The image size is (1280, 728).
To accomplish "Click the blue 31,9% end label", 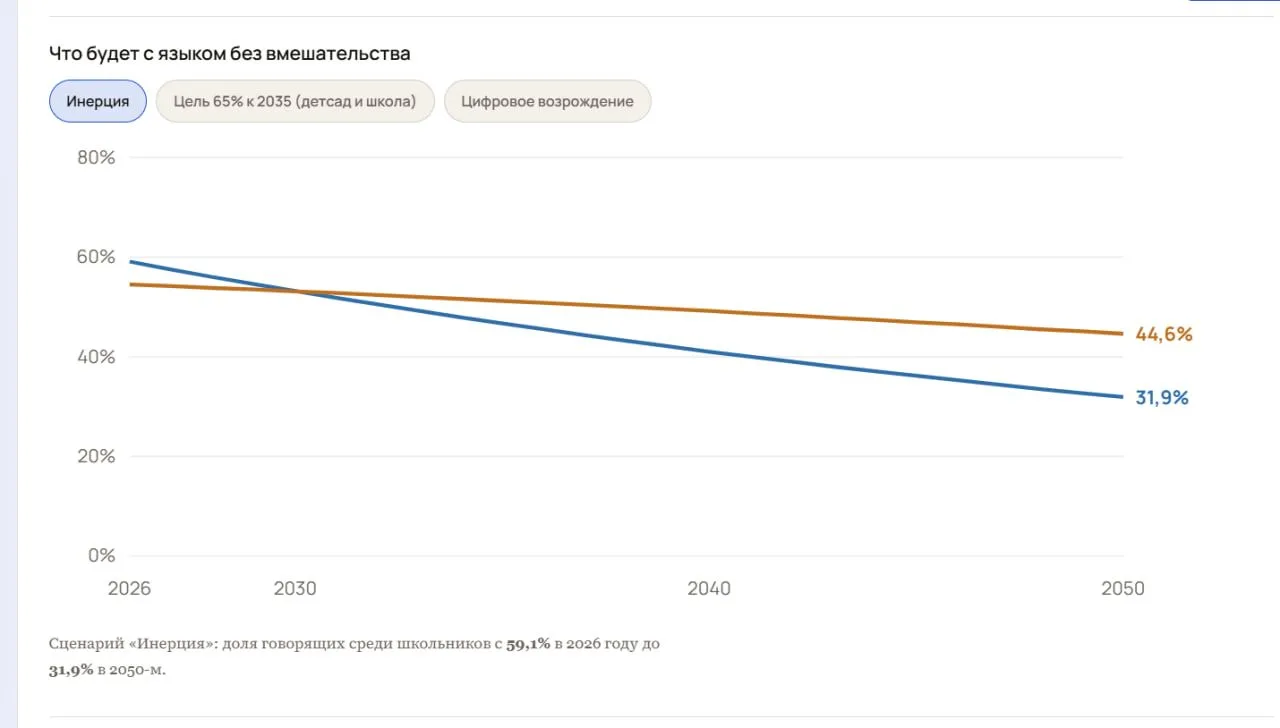I will click(1162, 398).
